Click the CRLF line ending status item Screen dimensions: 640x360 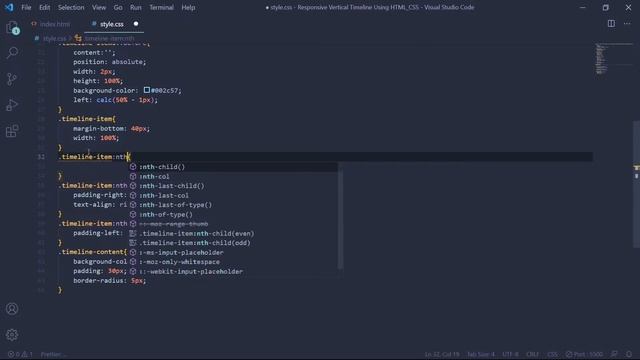coord(532,354)
